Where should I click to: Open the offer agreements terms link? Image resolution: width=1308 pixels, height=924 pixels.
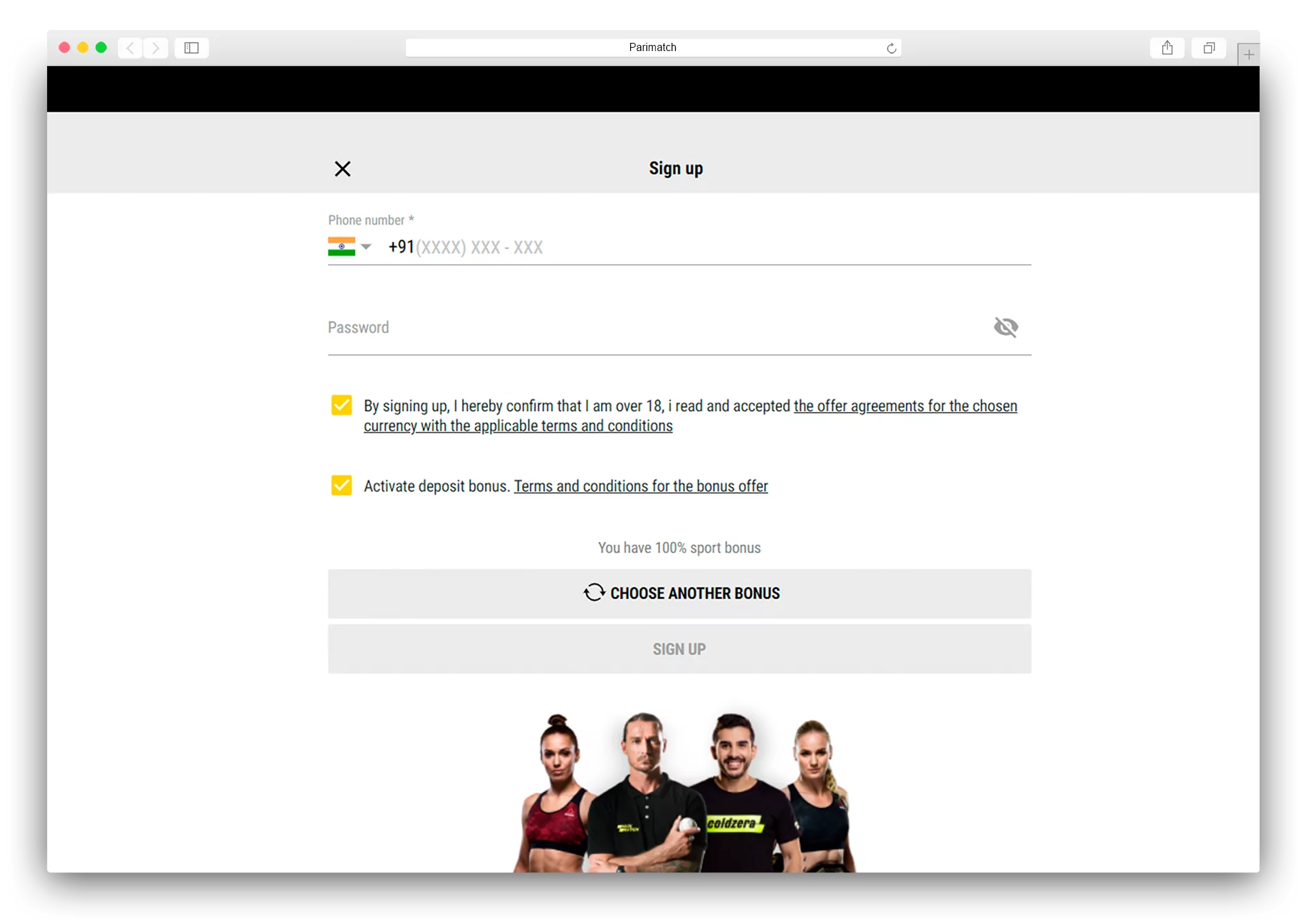click(x=905, y=407)
